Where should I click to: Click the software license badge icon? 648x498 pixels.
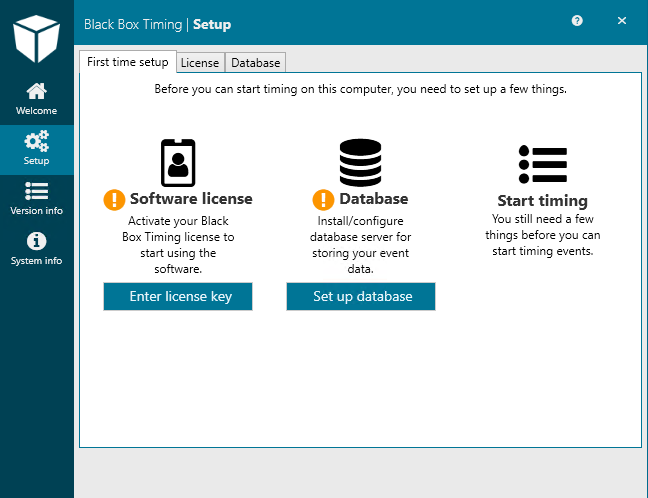tap(178, 163)
